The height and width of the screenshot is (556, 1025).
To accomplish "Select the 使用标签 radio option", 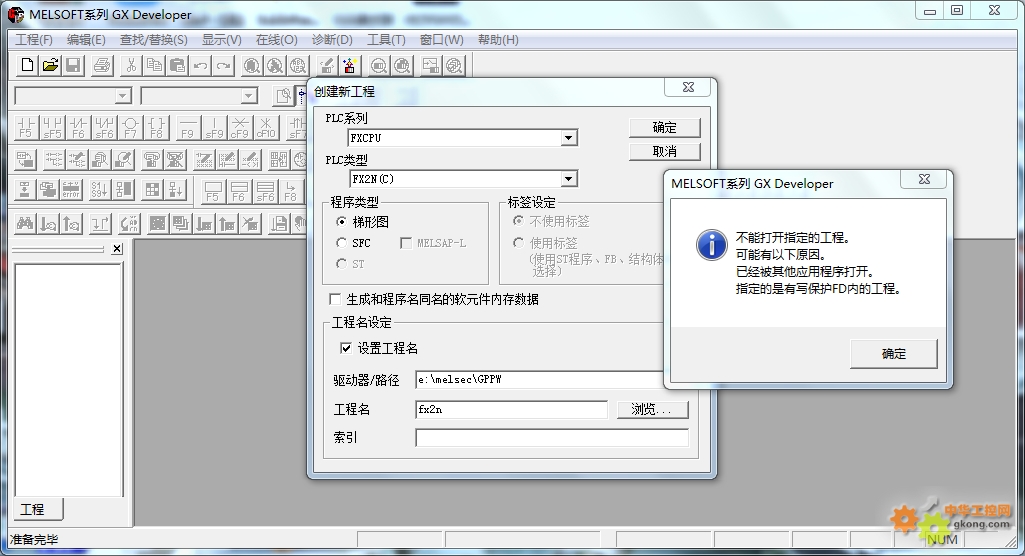I will (518, 242).
